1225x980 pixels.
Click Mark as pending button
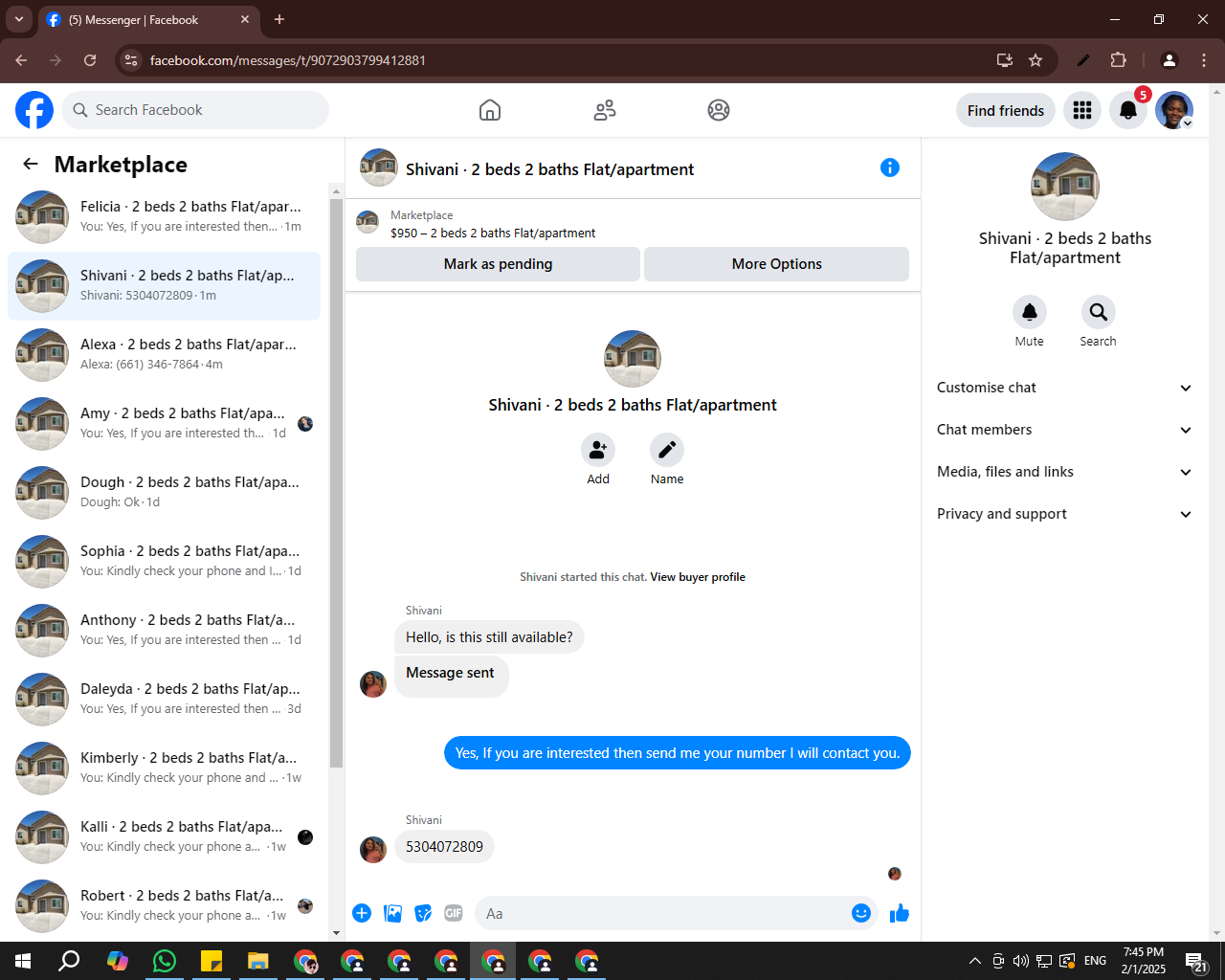498,264
